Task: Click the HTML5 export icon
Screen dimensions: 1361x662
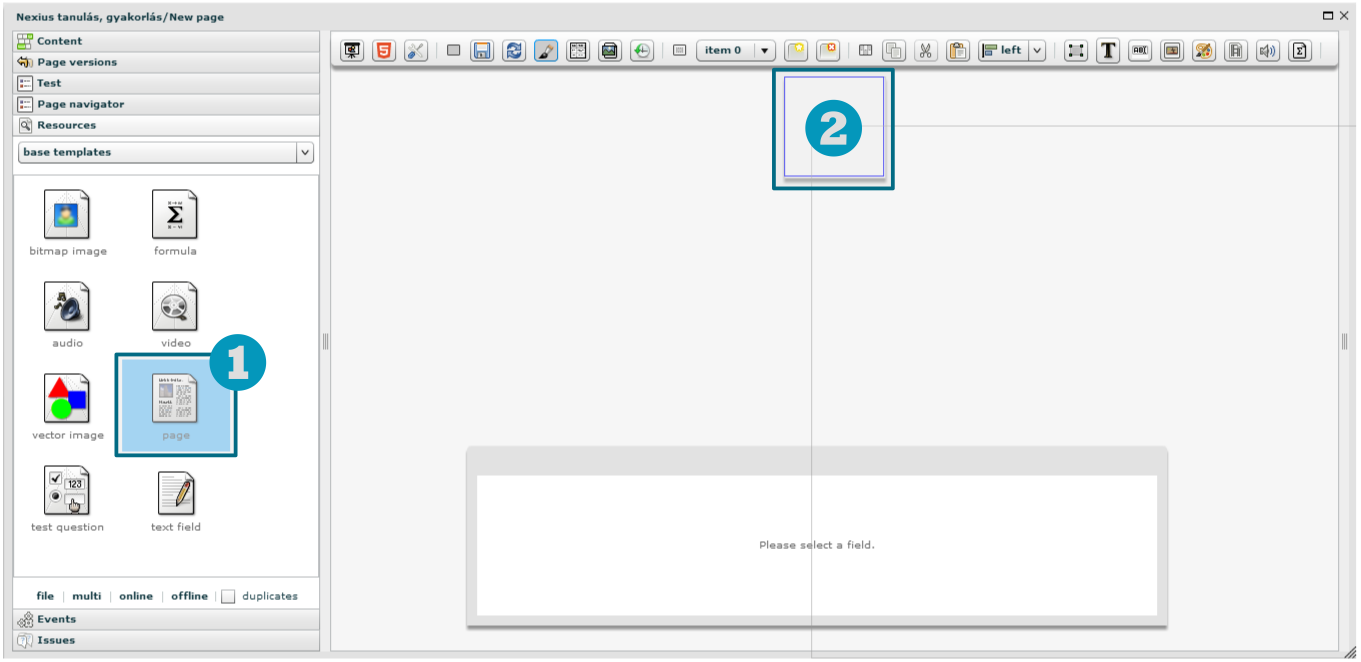Action: point(384,50)
